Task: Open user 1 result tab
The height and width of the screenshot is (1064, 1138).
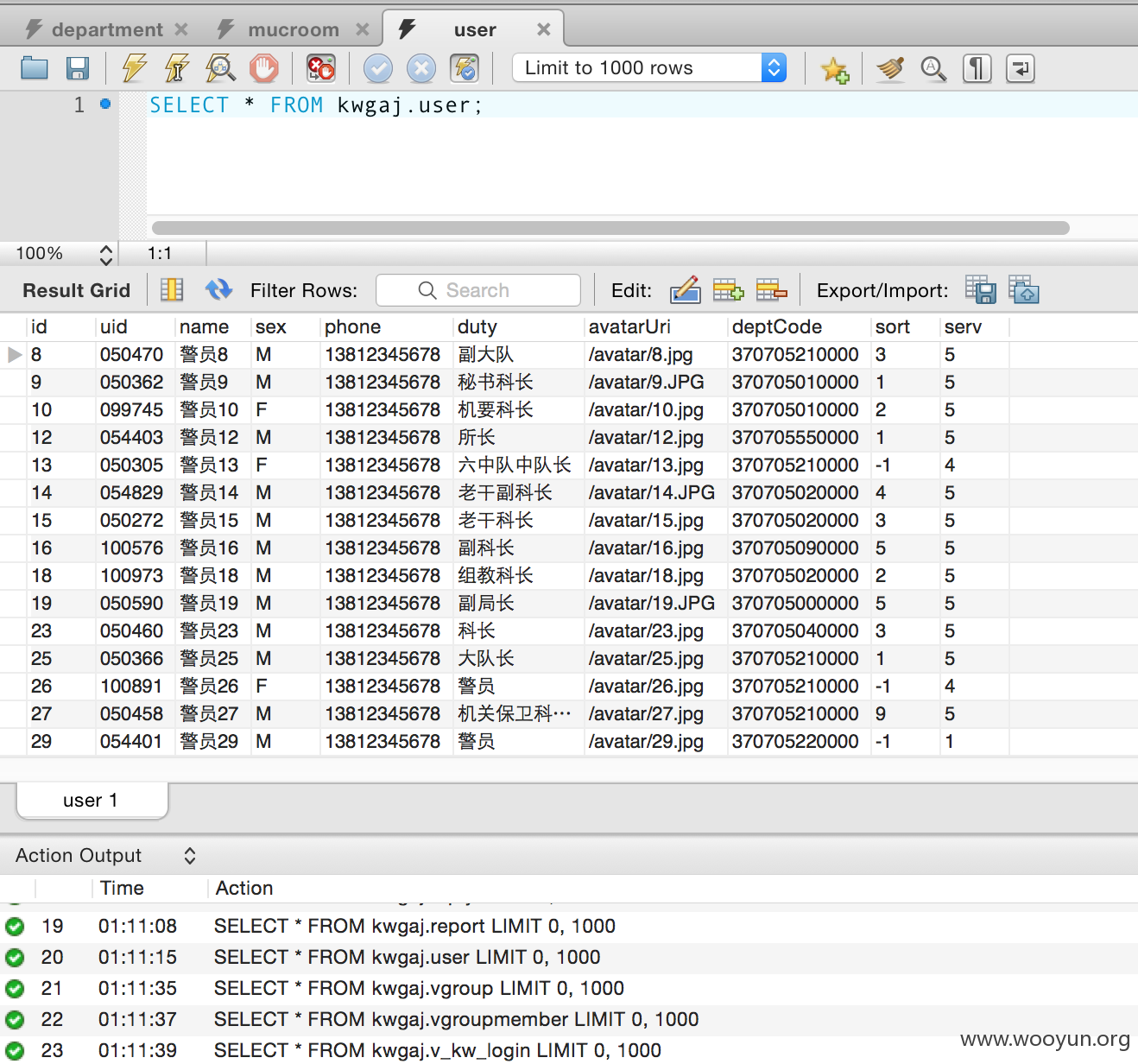Action: (92, 801)
